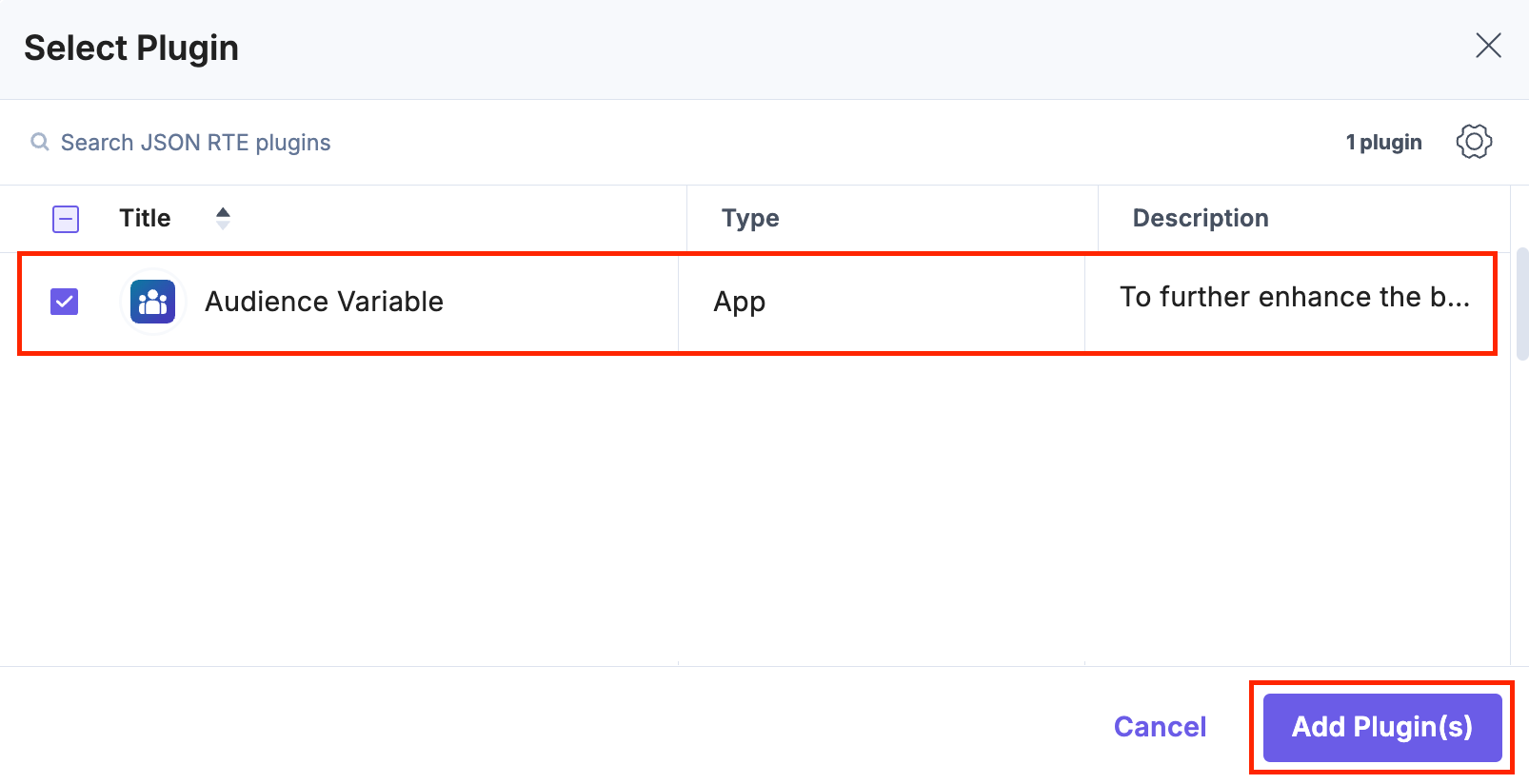The height and width of the screenshot is (784, 1529).
Task: Click the search magnifier icon
Action: [x=40, y=143]
